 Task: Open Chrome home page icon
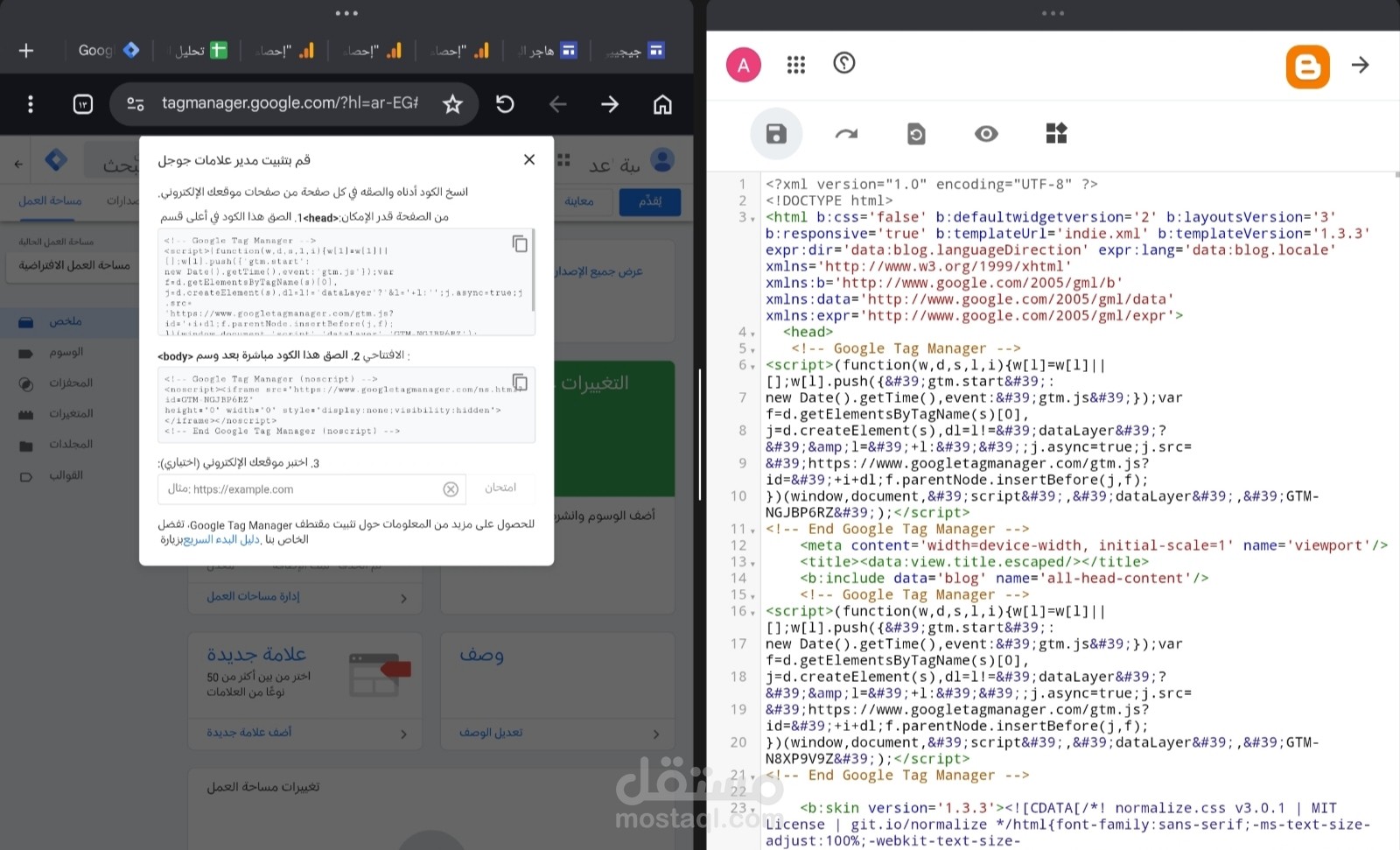(x=662, y=104)
